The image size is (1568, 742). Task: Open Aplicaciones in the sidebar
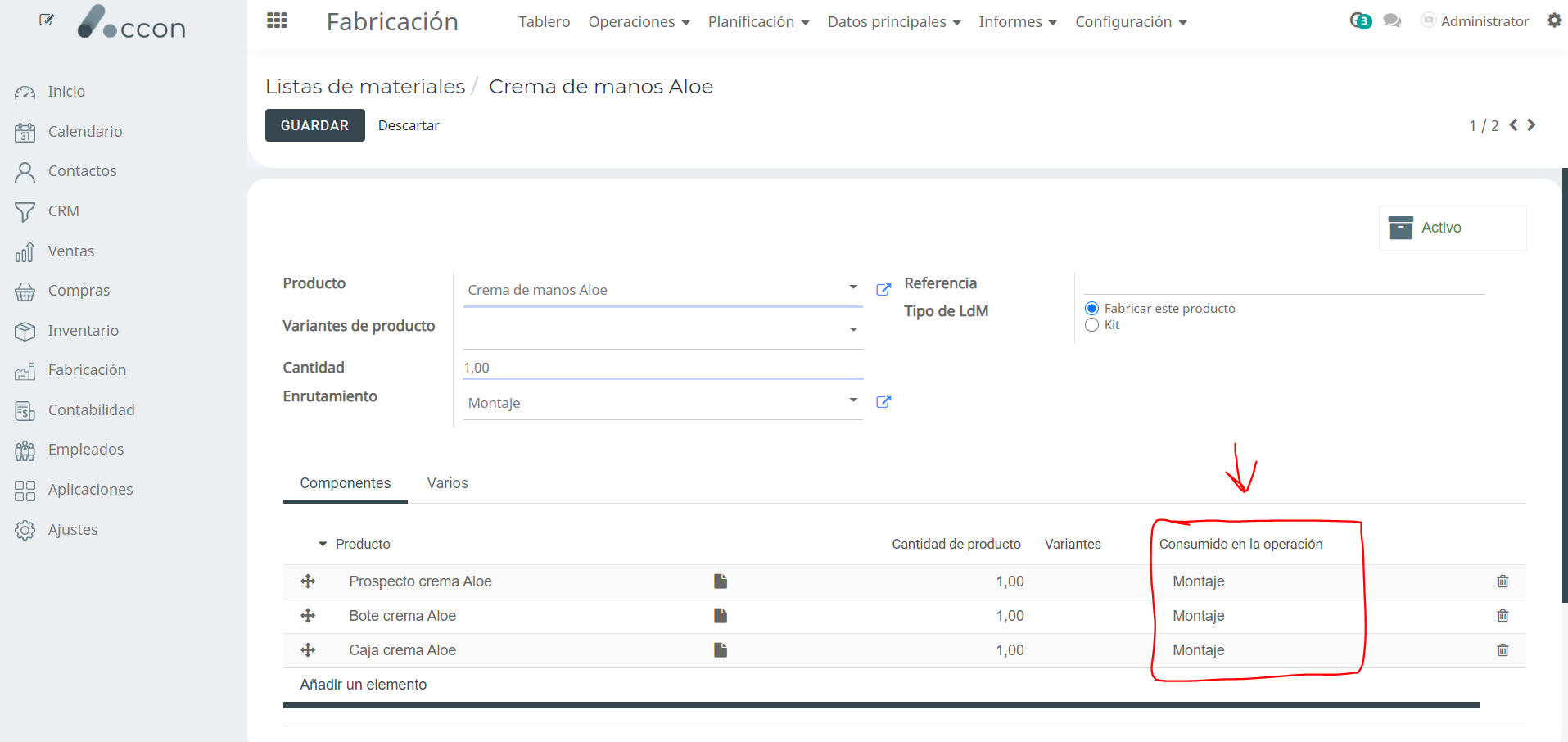click(90, 490)
